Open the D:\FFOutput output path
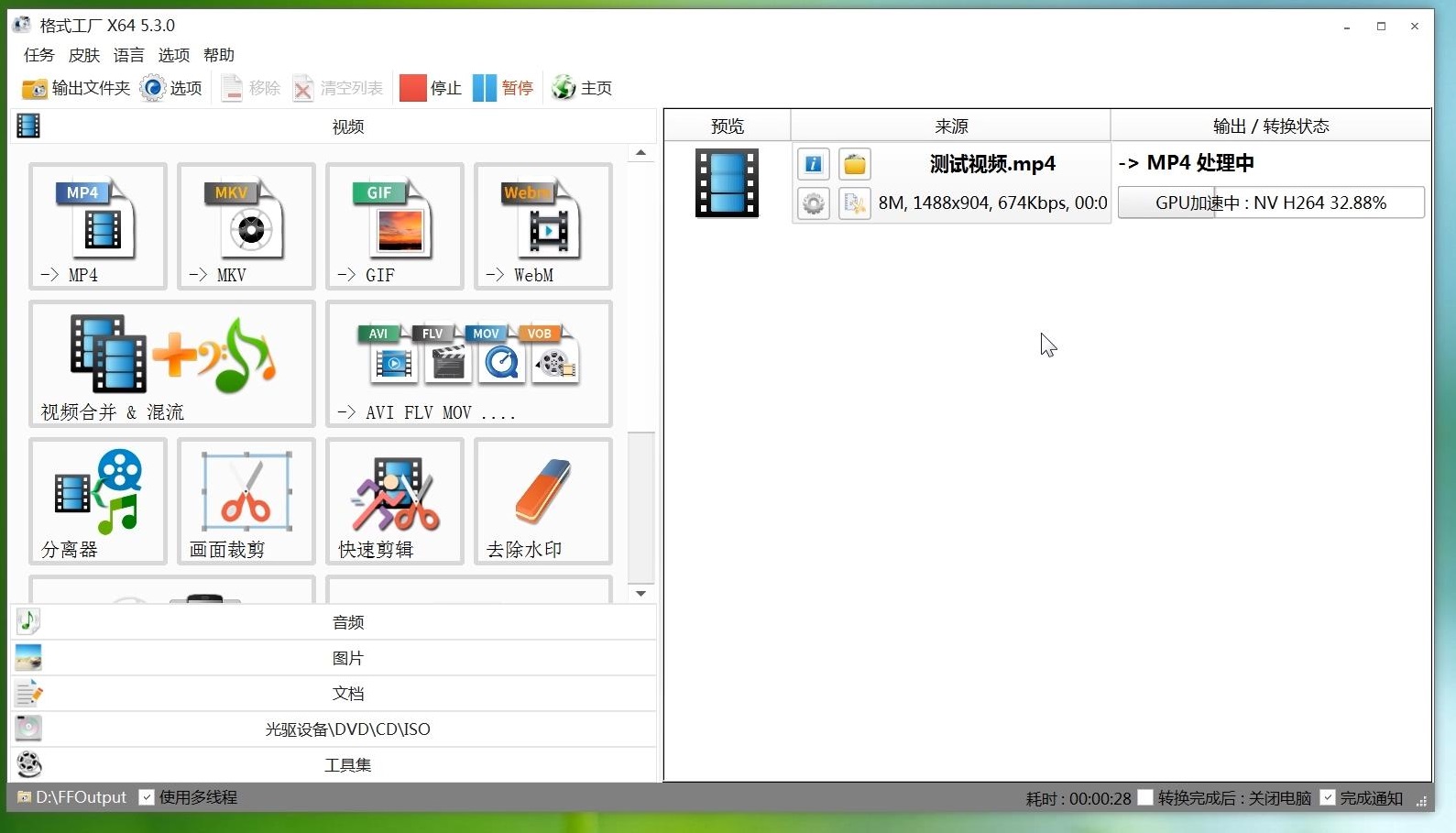Screen dimensions: 1456x833 coord(72,797)
